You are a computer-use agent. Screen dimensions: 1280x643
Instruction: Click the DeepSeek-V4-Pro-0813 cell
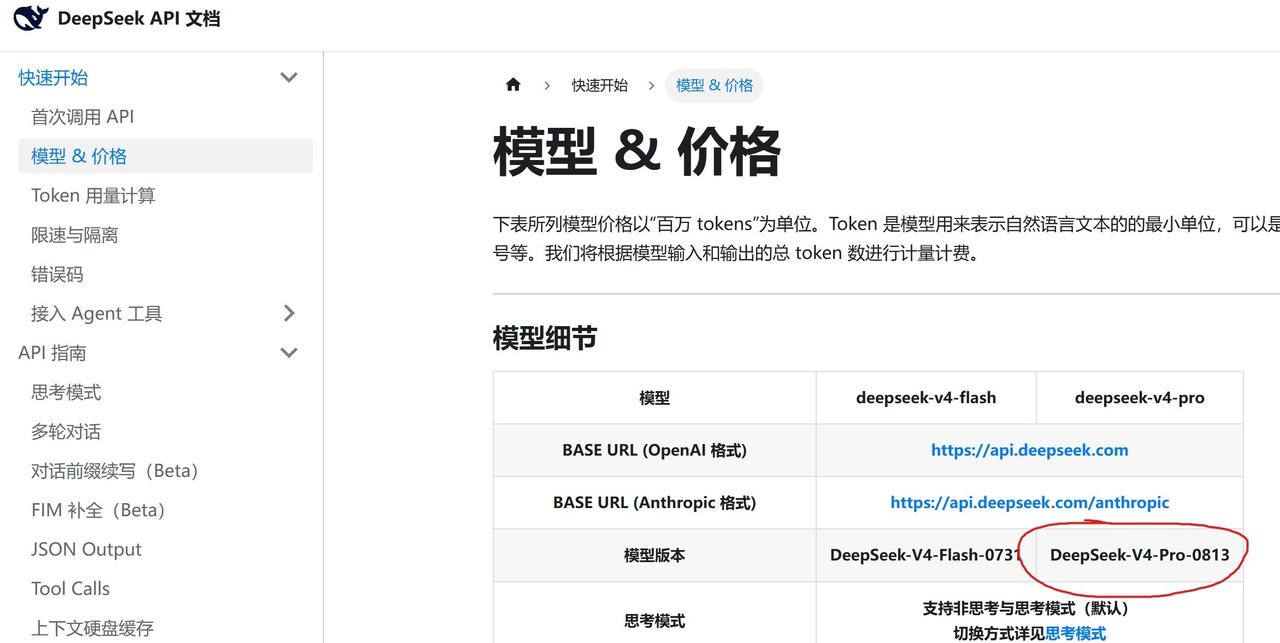point(1139,555)
